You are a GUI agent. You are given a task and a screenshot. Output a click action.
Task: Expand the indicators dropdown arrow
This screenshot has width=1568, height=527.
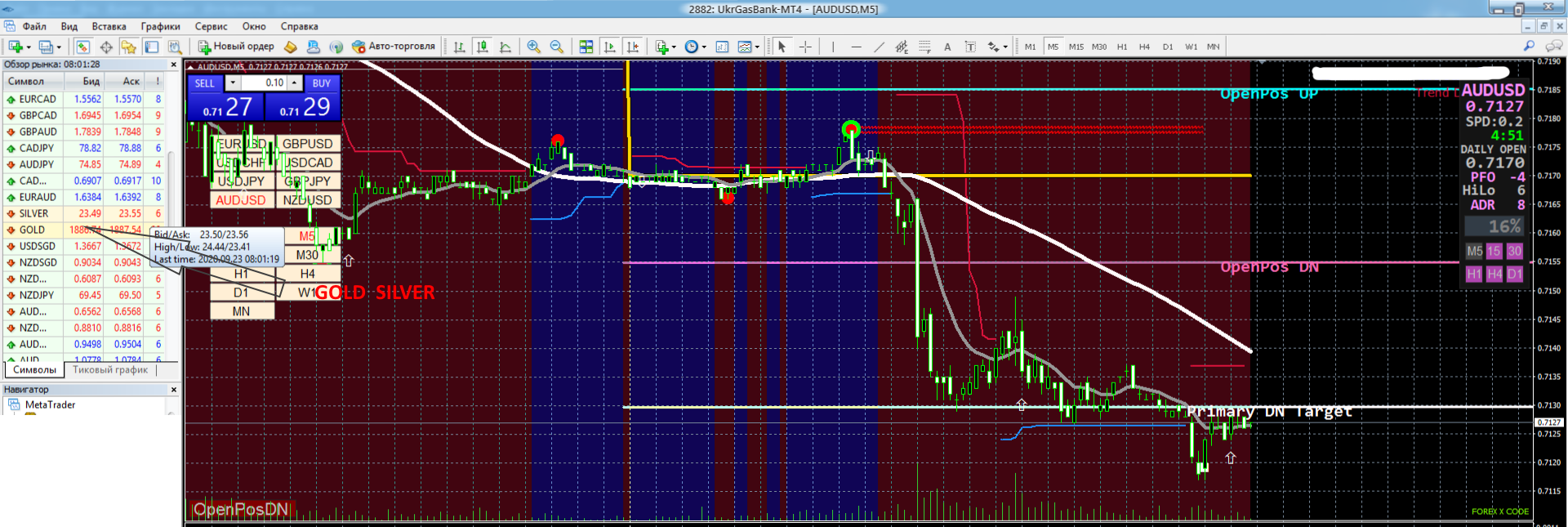coord(674,47)
